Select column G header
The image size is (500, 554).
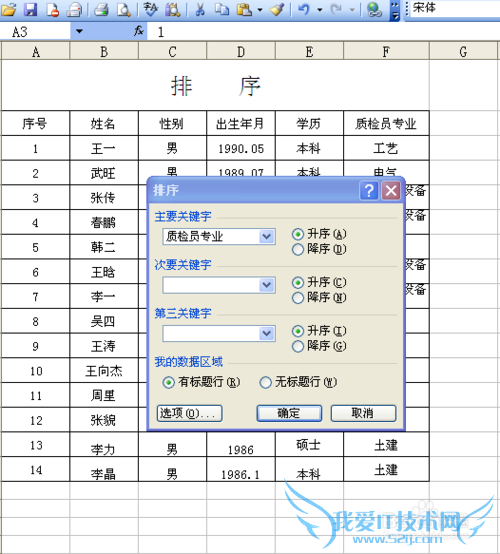tap(463, 52)
